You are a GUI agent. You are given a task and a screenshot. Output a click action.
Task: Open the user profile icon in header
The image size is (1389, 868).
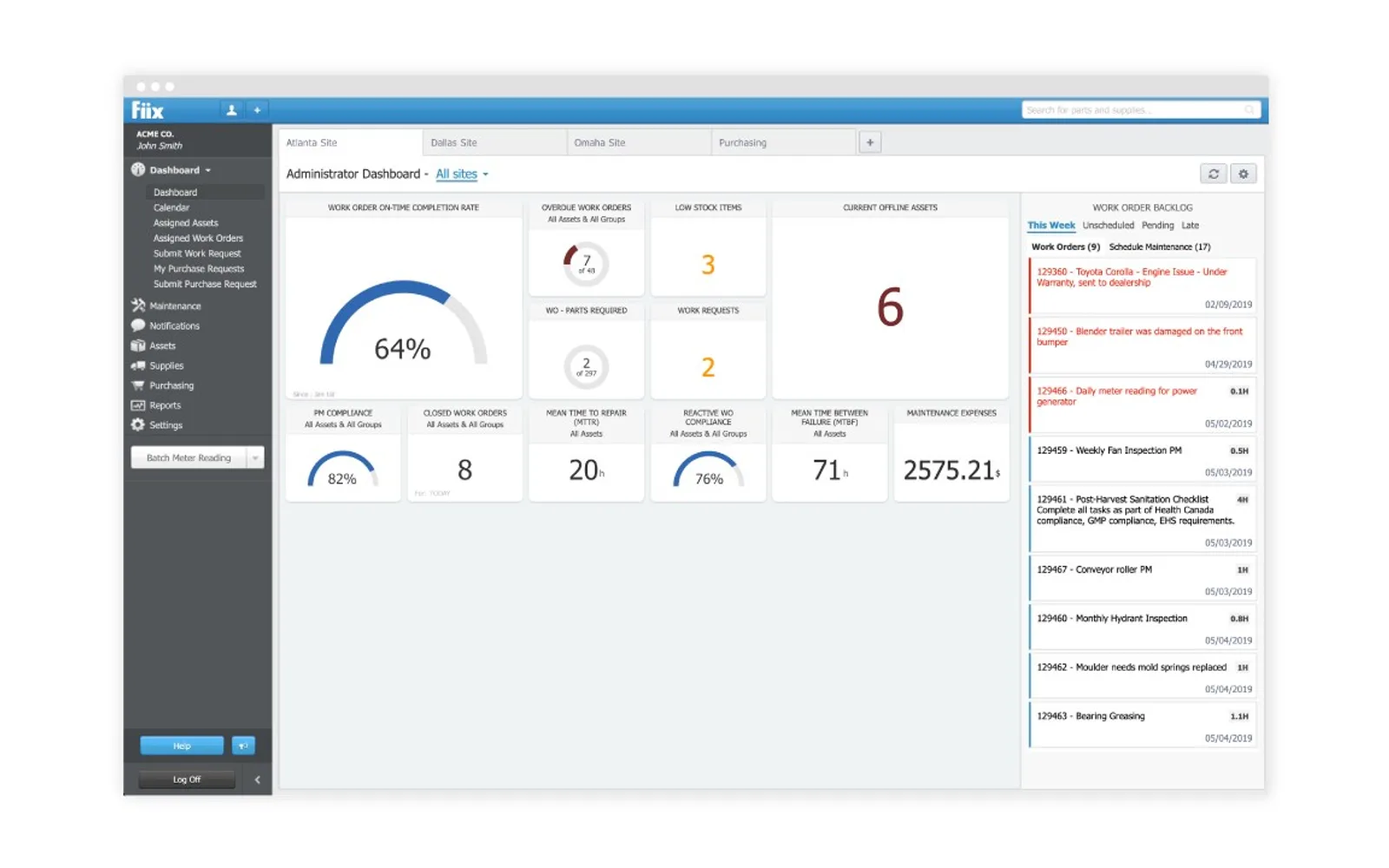click(232, 110)
